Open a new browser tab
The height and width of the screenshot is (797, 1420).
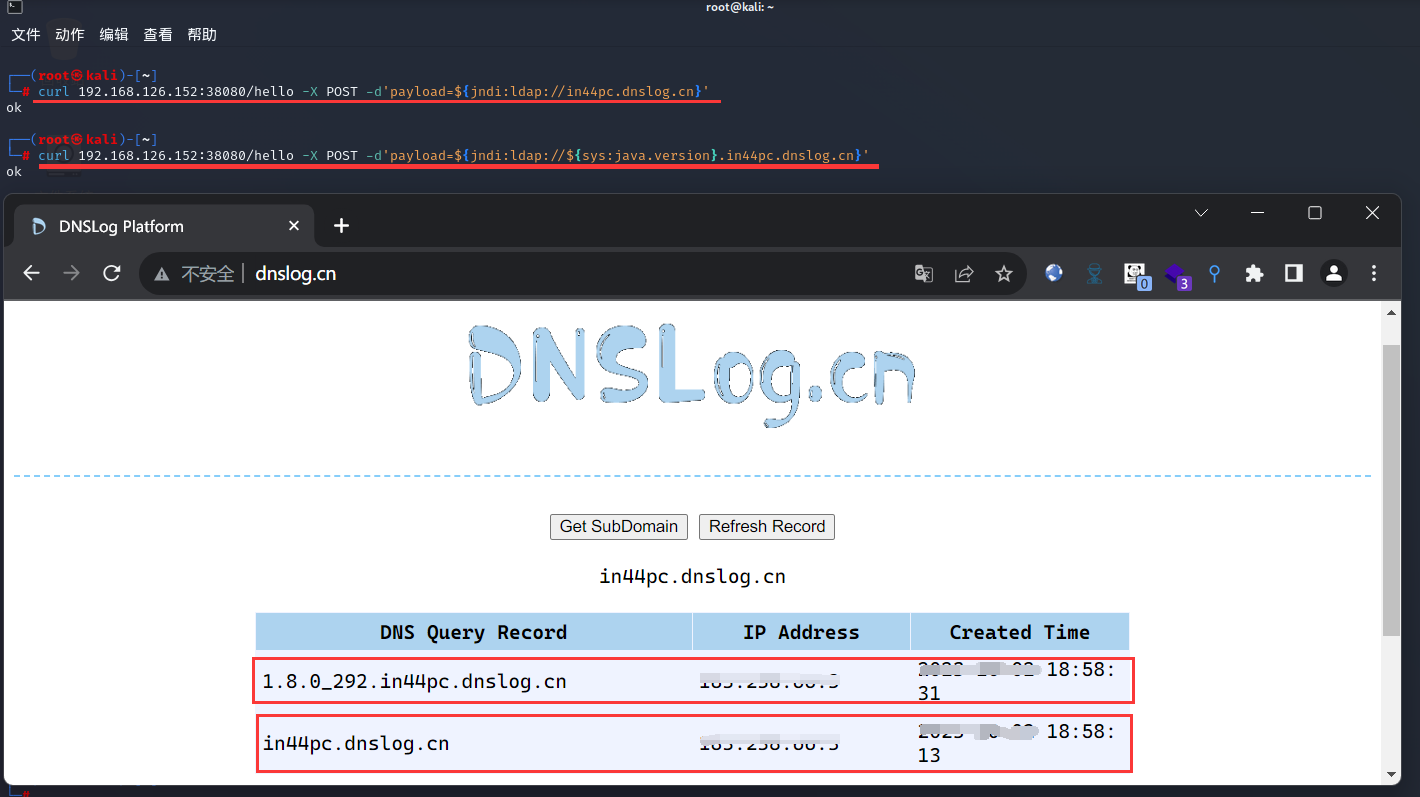[x=341, y=226]
